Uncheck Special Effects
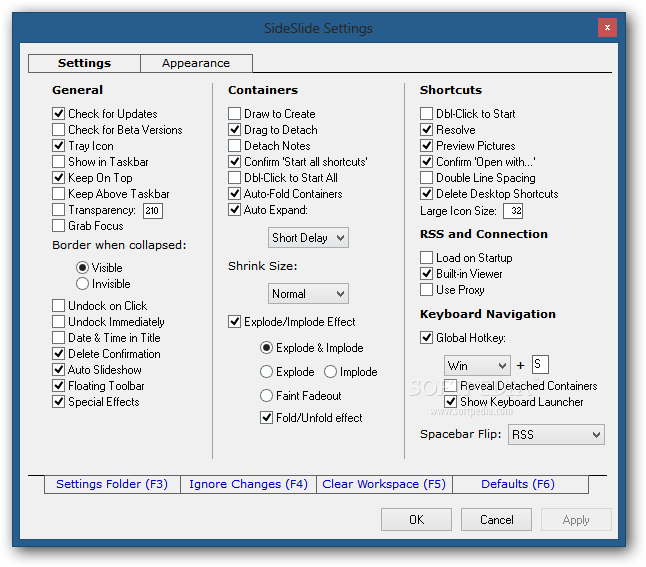This screenshot has width=646, height=567. click(59, 402)
